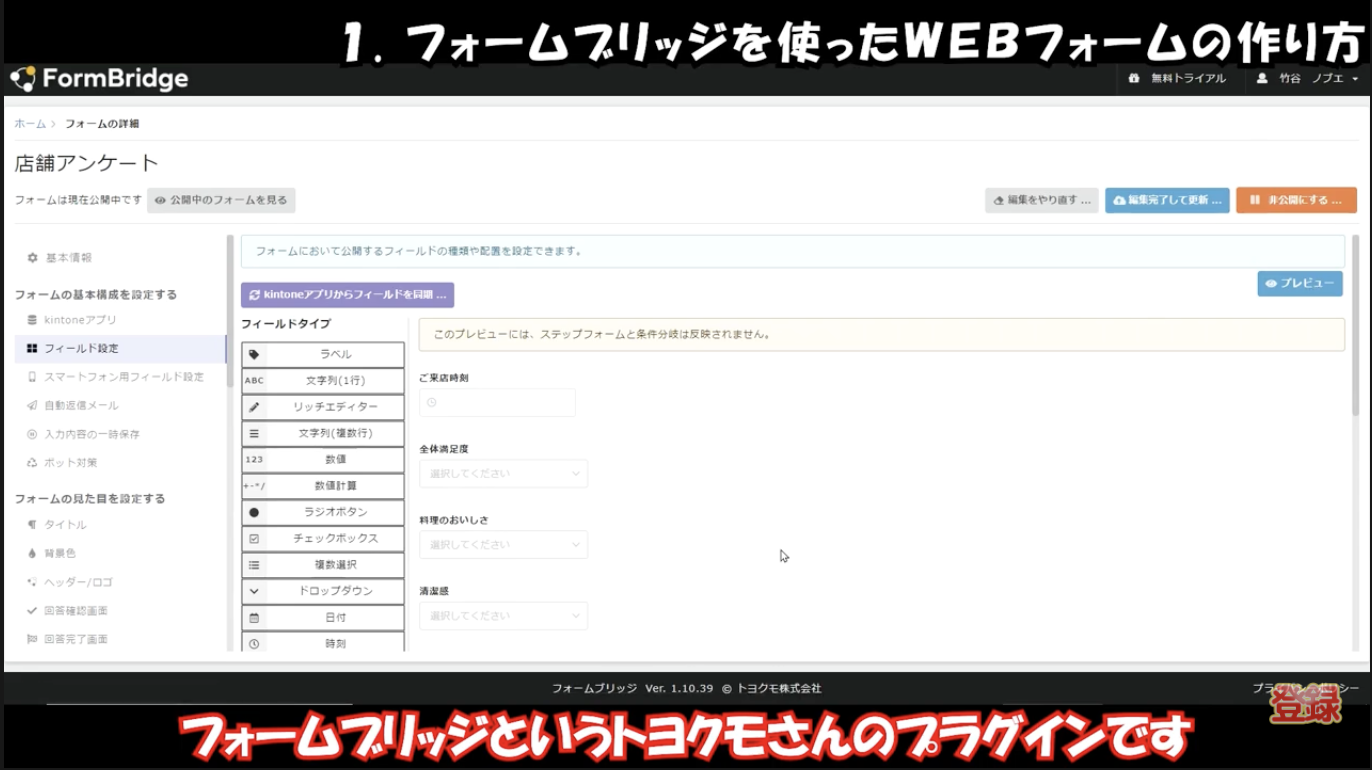
Task: Click the FormBridge logo icon
Action: tap(21, 79)
